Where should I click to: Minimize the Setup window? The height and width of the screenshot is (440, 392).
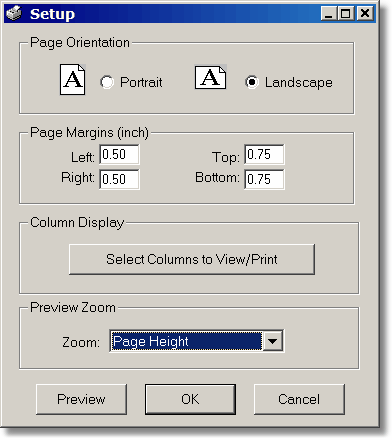[329, 14]
